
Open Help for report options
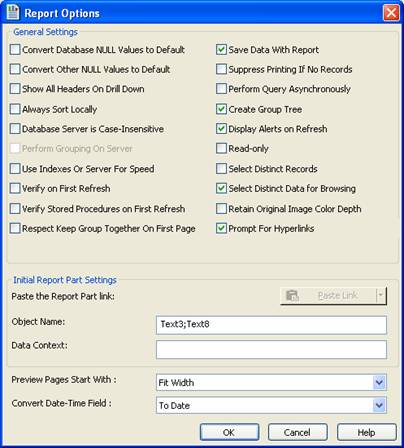click(367, 432)
